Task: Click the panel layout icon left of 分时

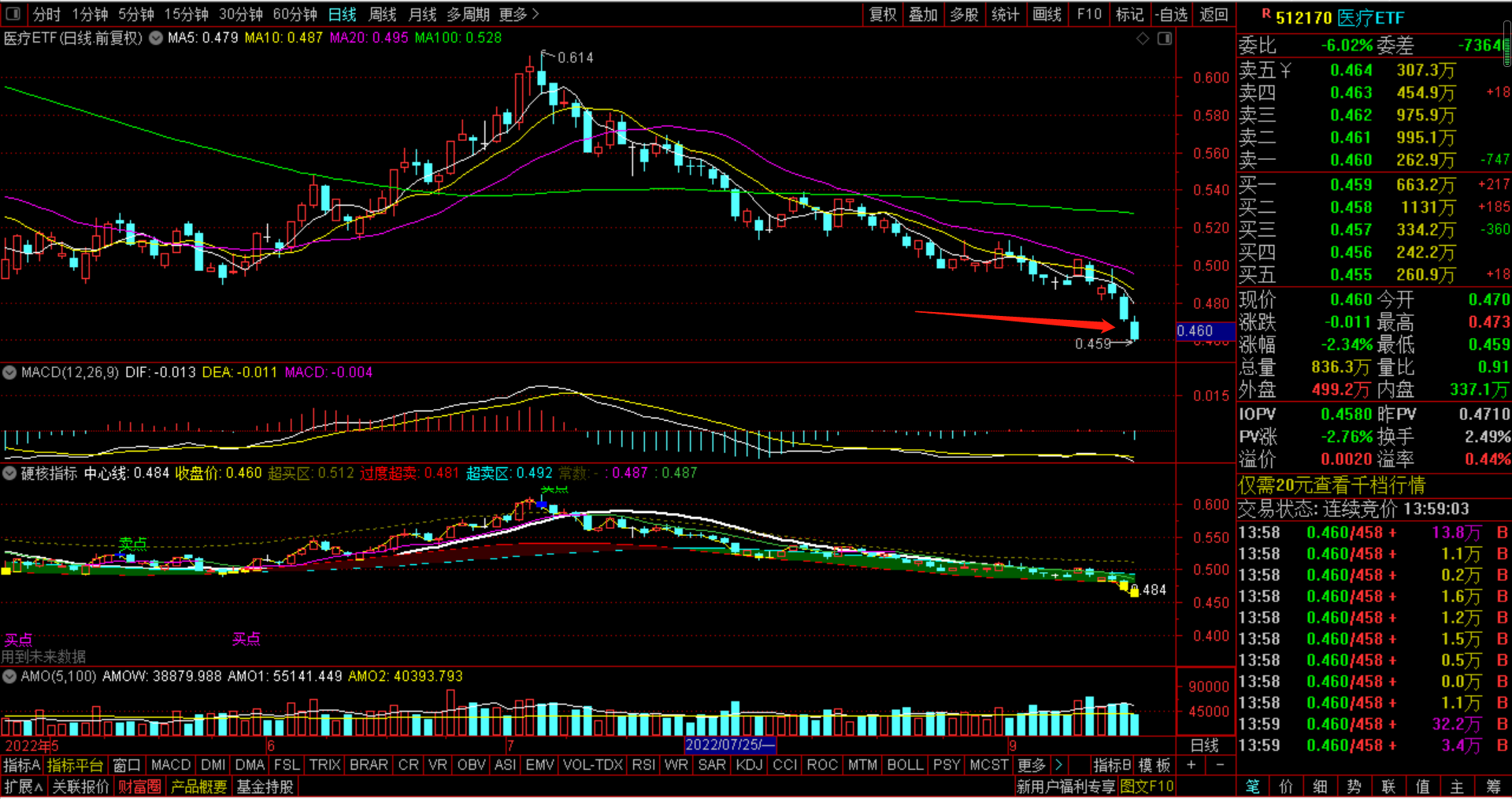Action: pyautogui.click(x=13, y=14)
